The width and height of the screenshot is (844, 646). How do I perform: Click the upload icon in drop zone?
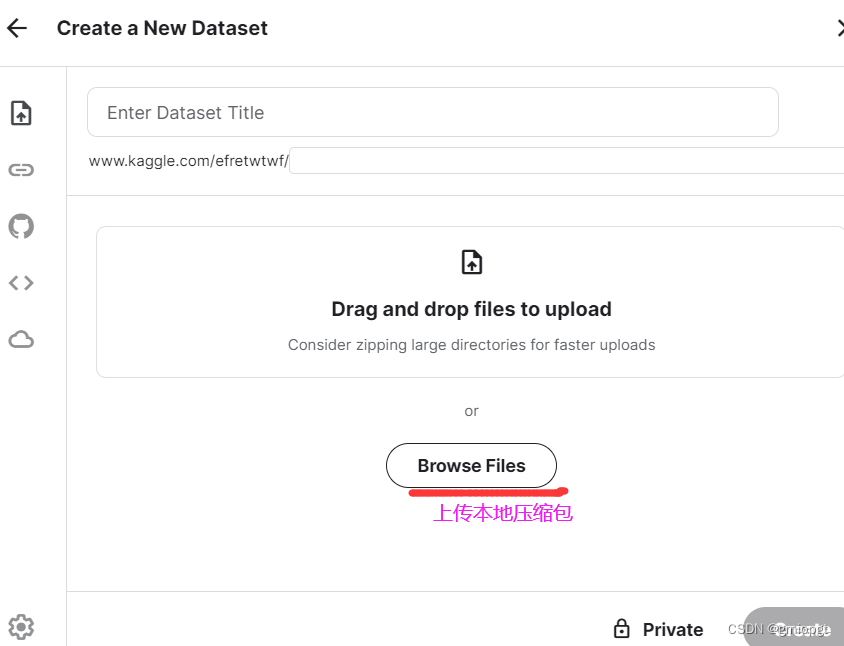pyautogui.click(x=471, y=262)
